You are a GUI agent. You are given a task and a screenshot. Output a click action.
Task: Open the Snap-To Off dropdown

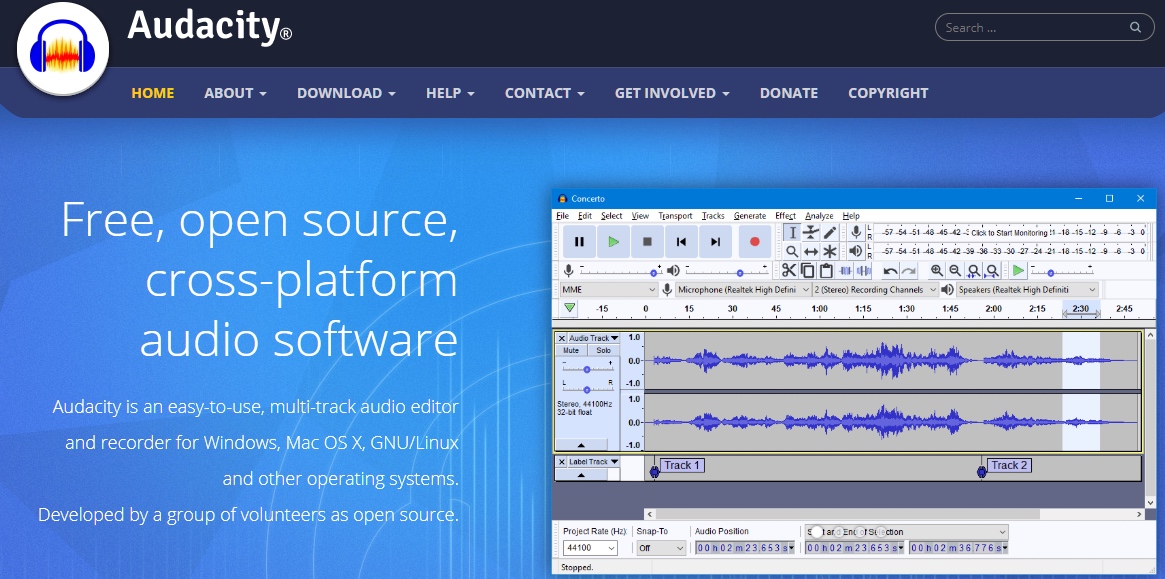[x=661, y=548]
